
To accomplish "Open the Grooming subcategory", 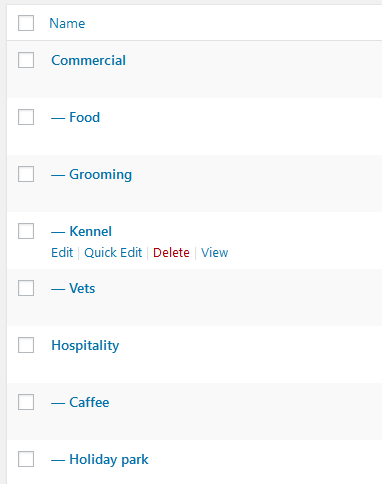I will [x=100, y=175].
